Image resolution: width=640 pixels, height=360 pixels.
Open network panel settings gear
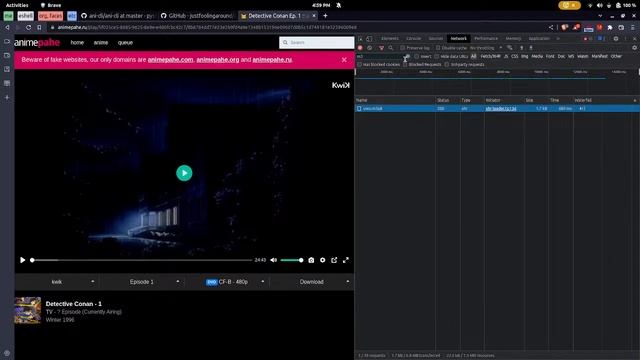(x=634, y=48)
